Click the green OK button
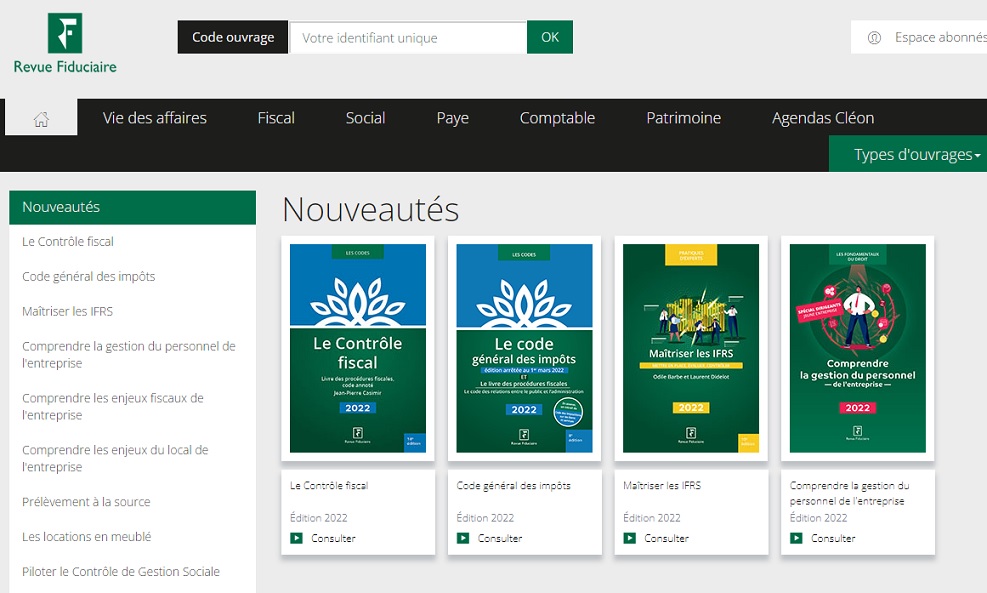The height and width of the screenshot is (593, 987). click(550, 37)
